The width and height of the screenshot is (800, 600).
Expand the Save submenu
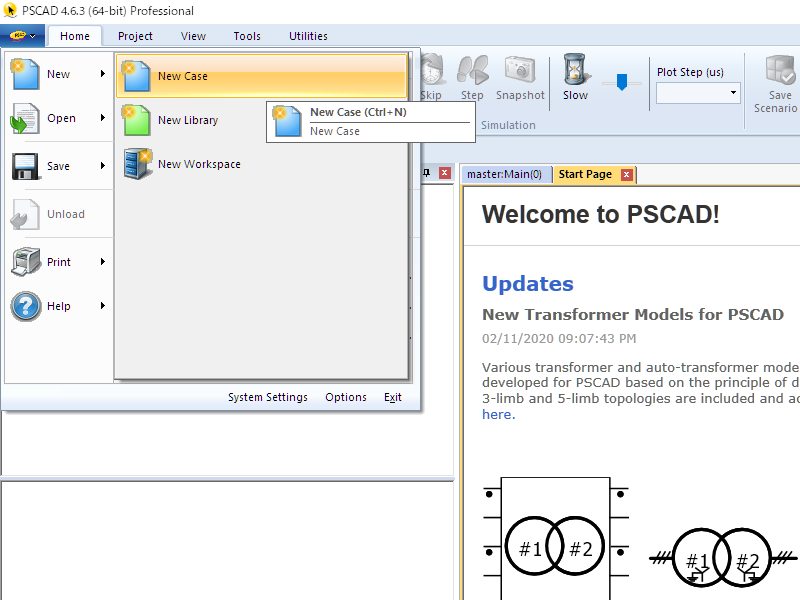click(60, 166)
